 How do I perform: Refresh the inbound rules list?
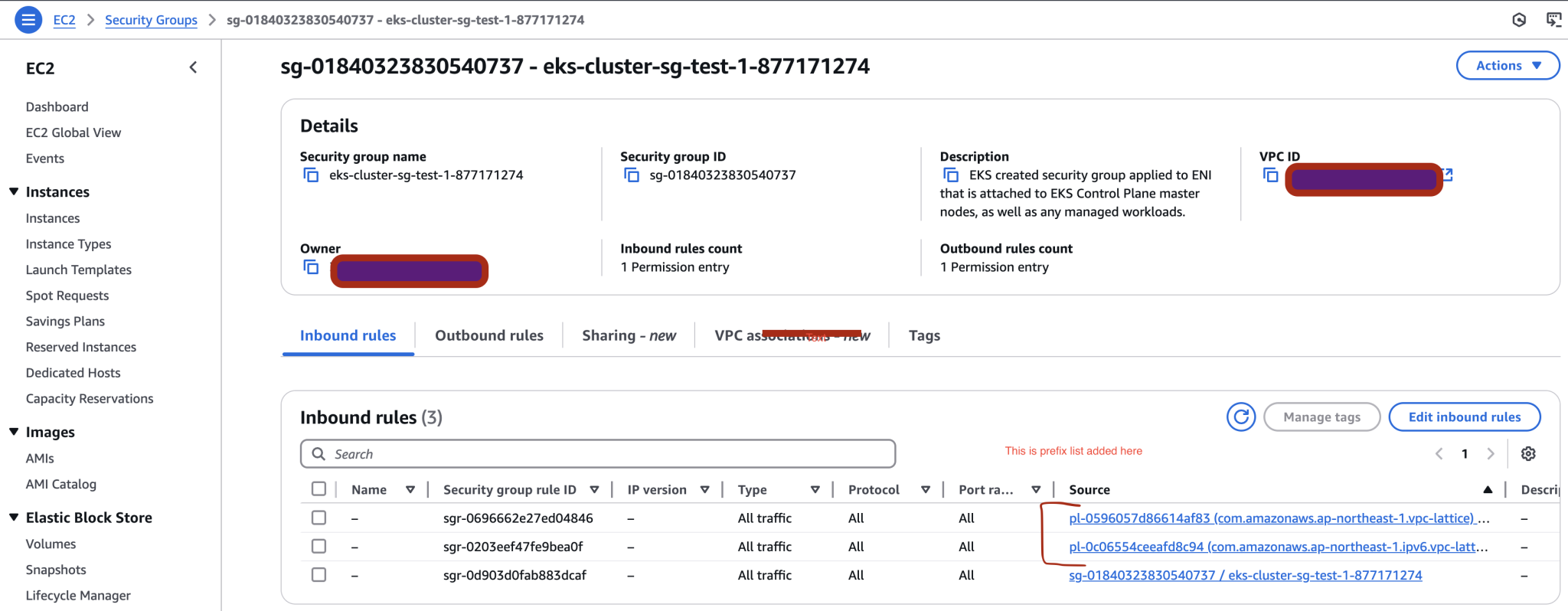tap(1241, 417)
